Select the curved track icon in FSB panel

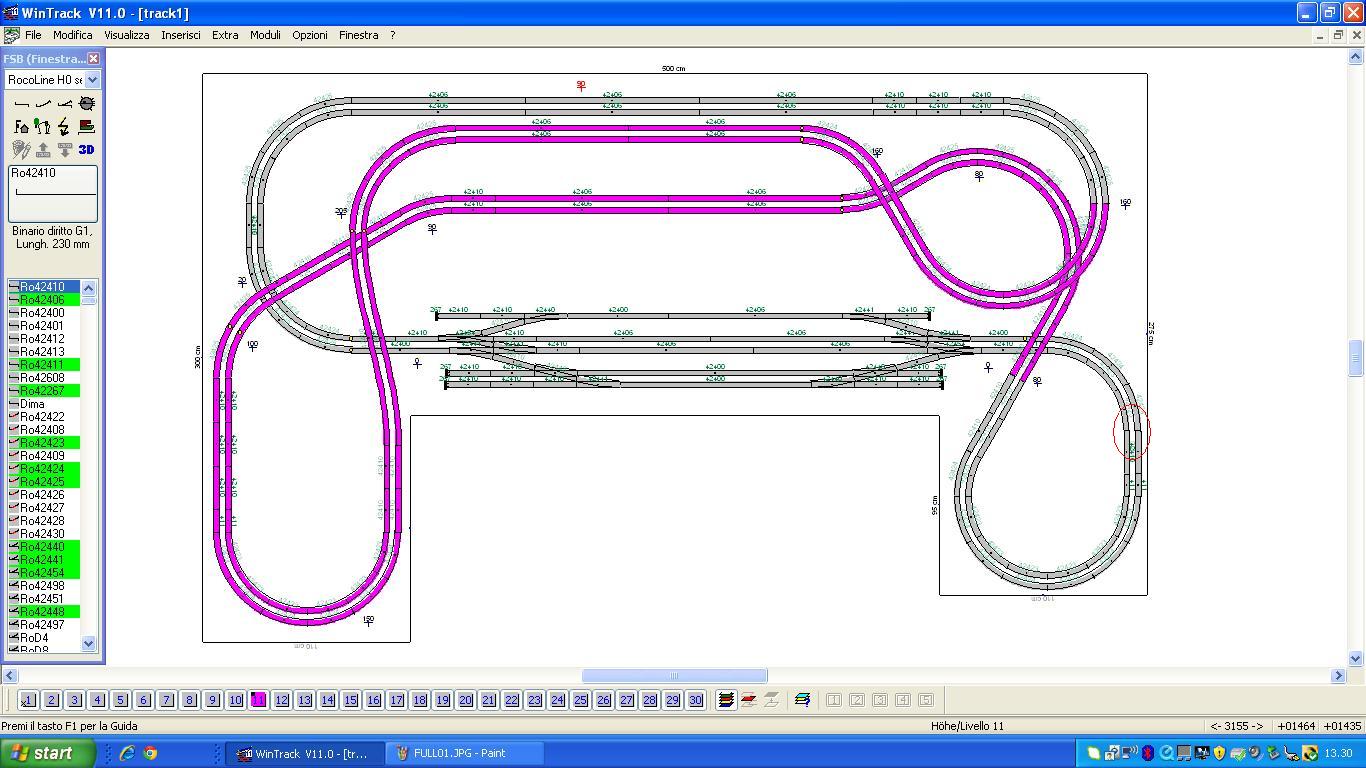point(43,103)
